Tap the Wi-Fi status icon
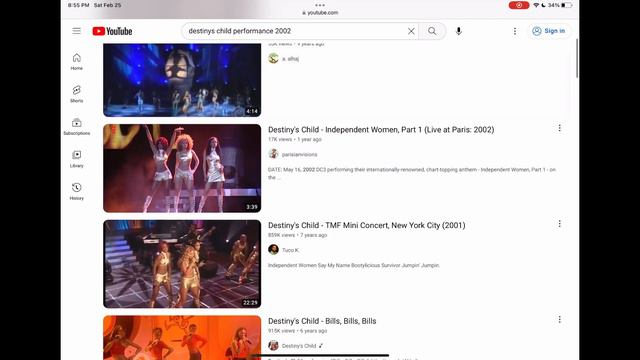 pos(536,5)
